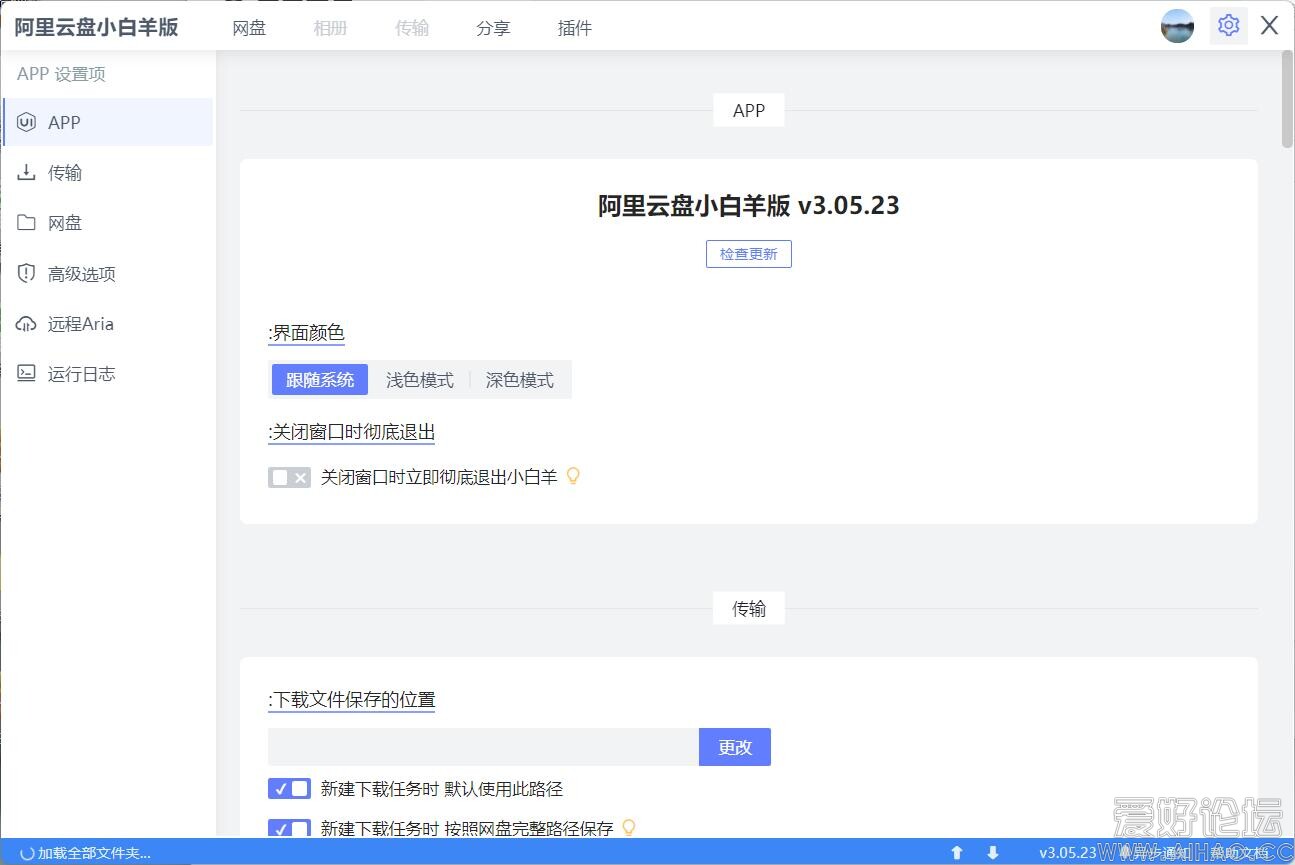Open 远程Aria in sidebar
This screenshot has height=865, width=1295.
click(x=108, y=323)
